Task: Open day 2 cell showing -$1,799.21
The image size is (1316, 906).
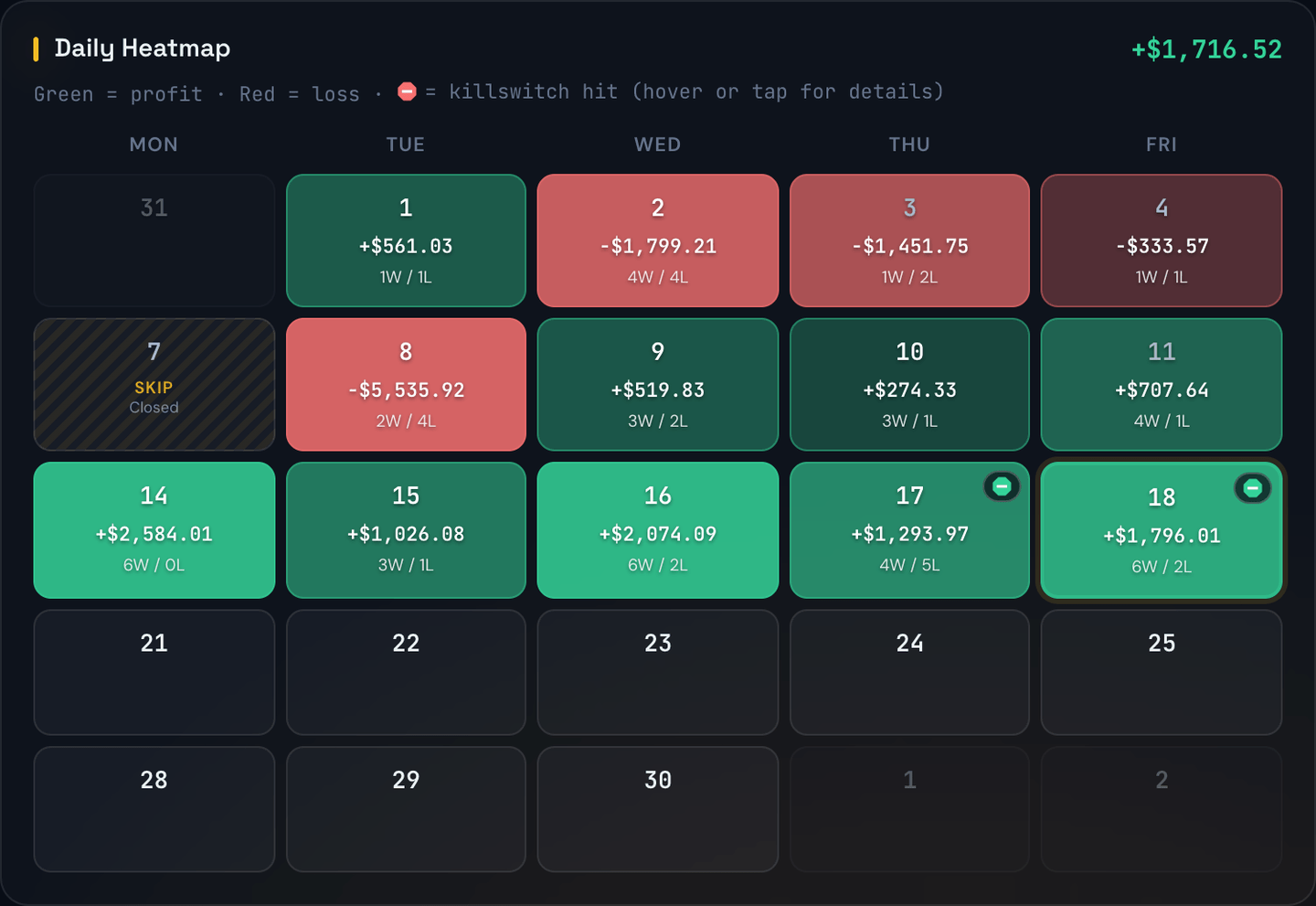Action: click(658, 240)
